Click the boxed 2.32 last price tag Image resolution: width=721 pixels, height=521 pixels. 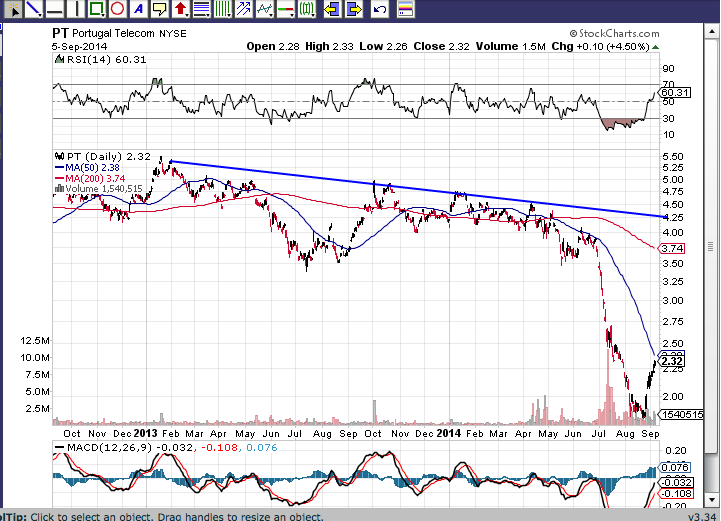click(x=672, y=361)
